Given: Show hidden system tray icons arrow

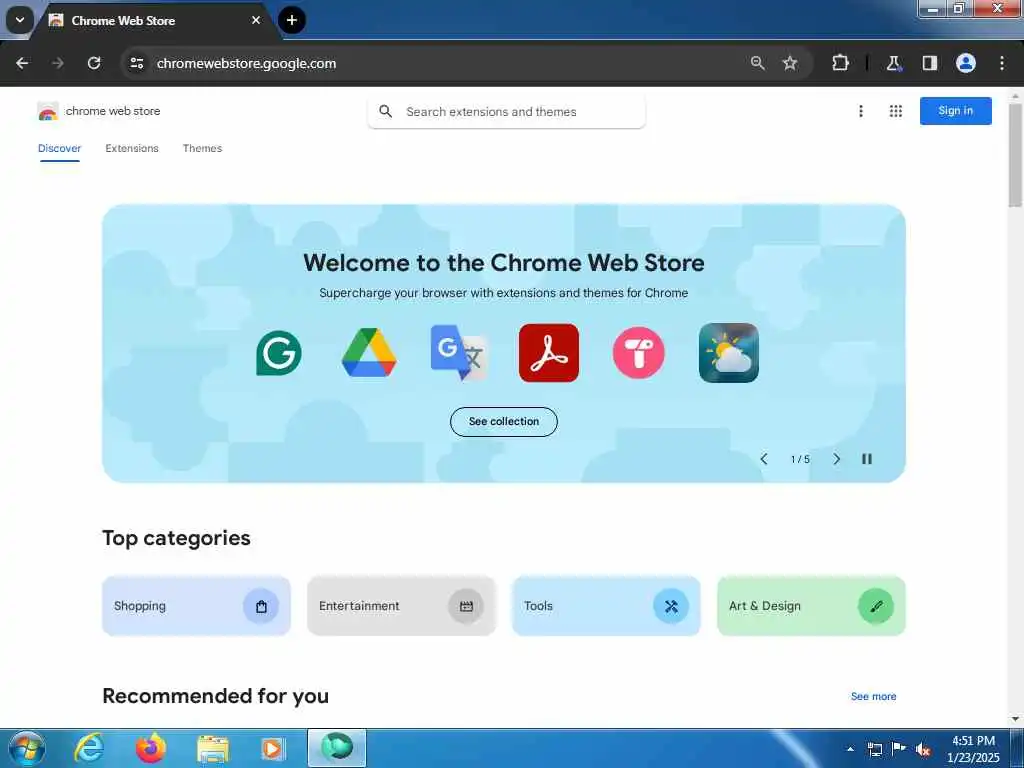Looking at the screenshot, I should 850,749.
